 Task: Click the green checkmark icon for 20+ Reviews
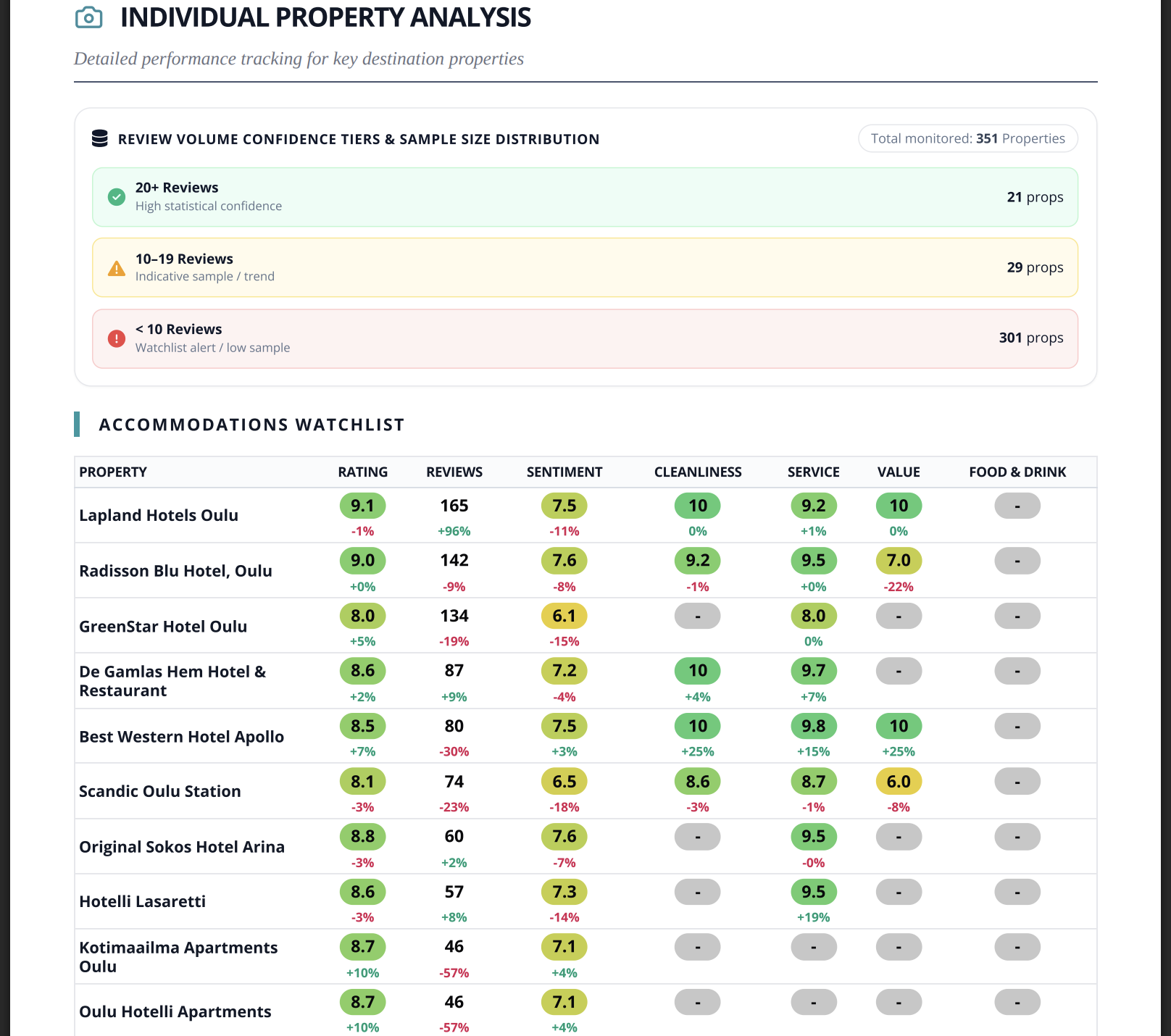point(117,197)
